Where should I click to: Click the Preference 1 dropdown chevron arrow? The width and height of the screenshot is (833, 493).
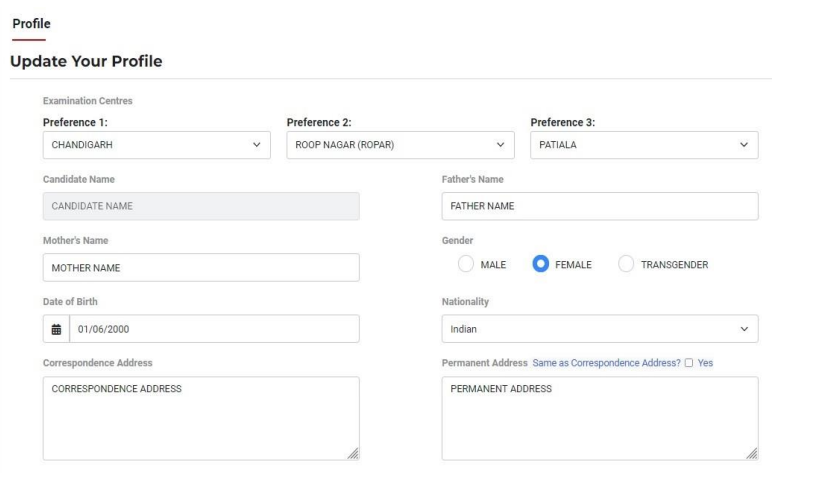click(x=257, y=144)
